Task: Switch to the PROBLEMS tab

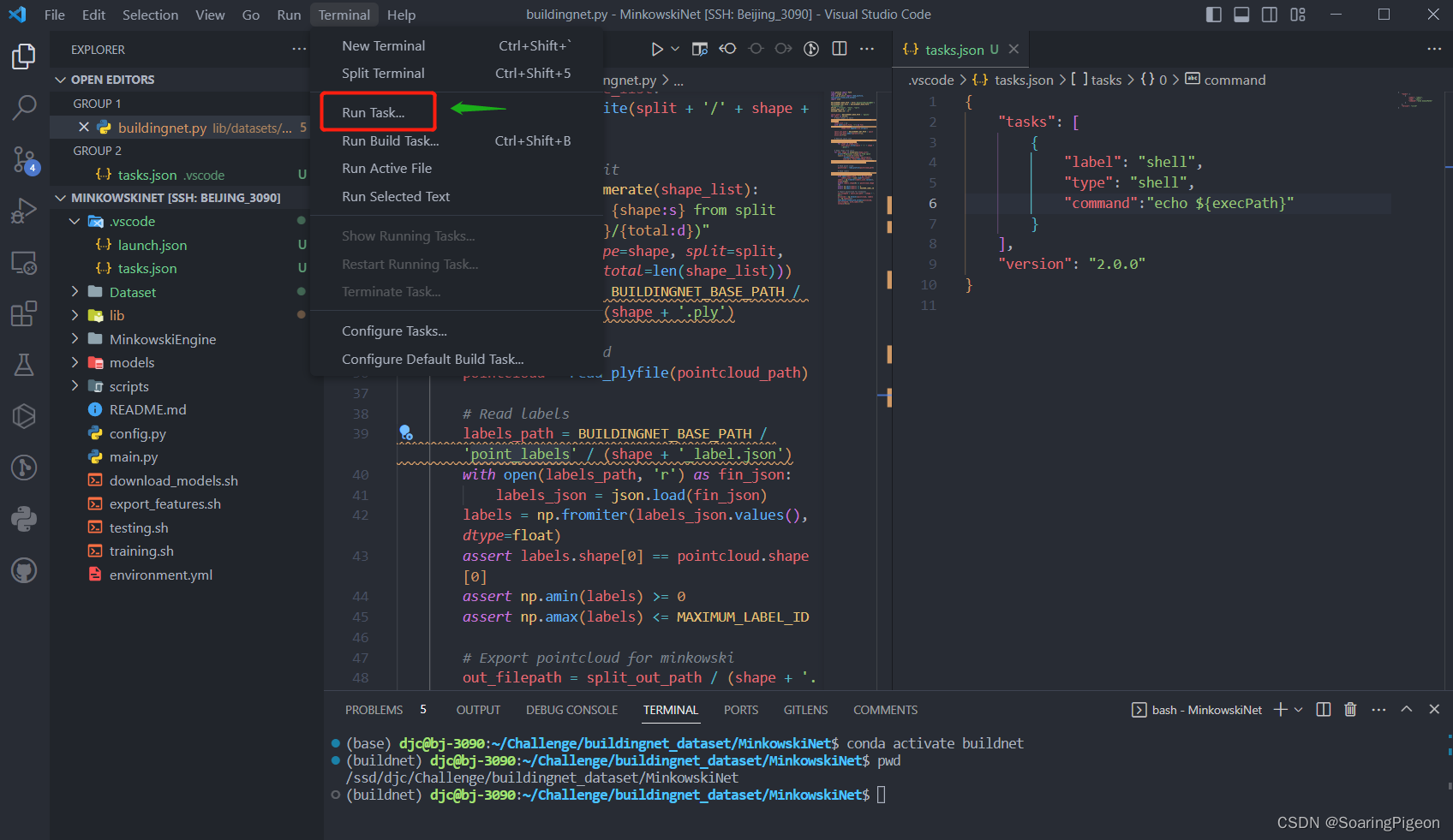Action: click(374, 710)
